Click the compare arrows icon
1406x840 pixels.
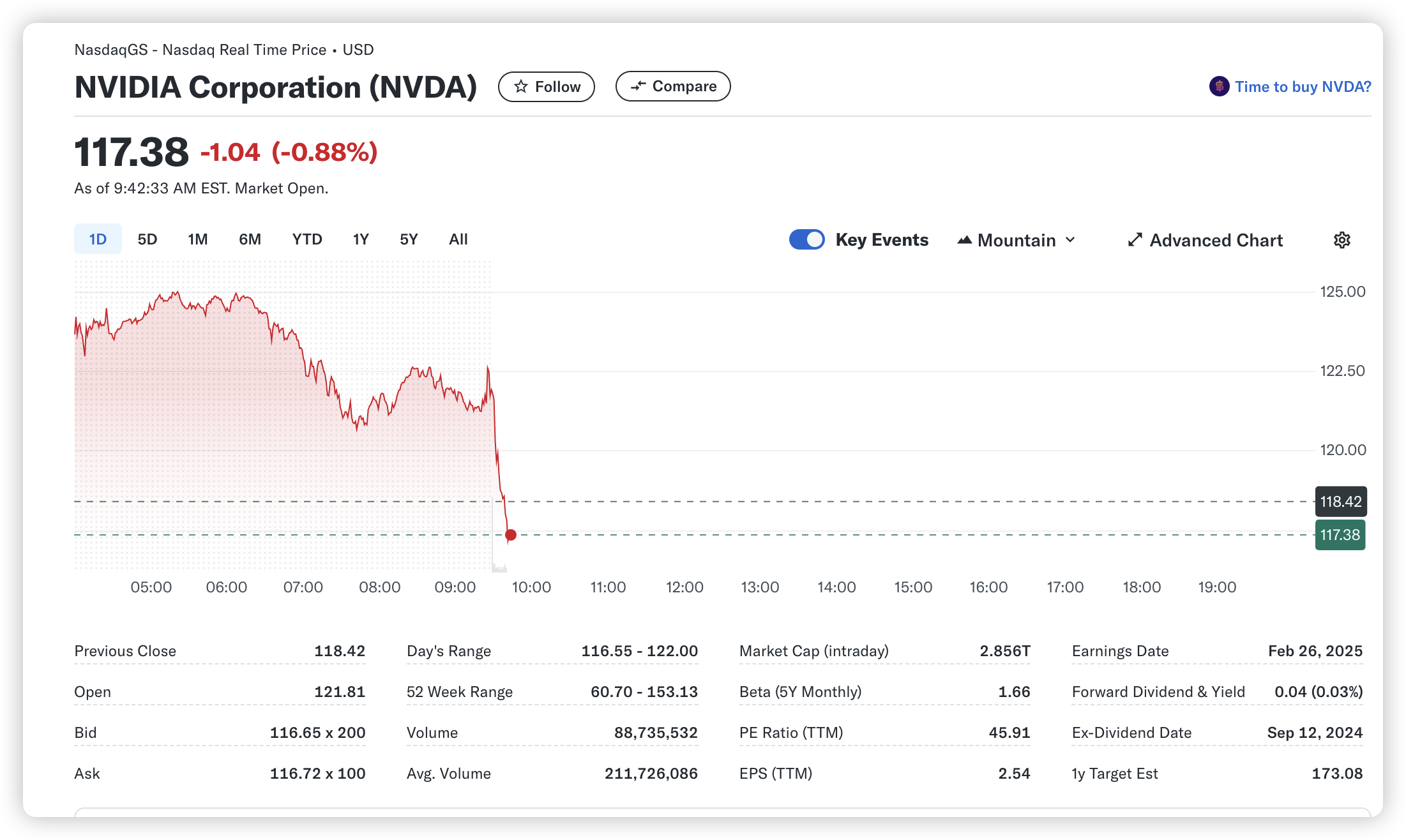pos(638,86)
